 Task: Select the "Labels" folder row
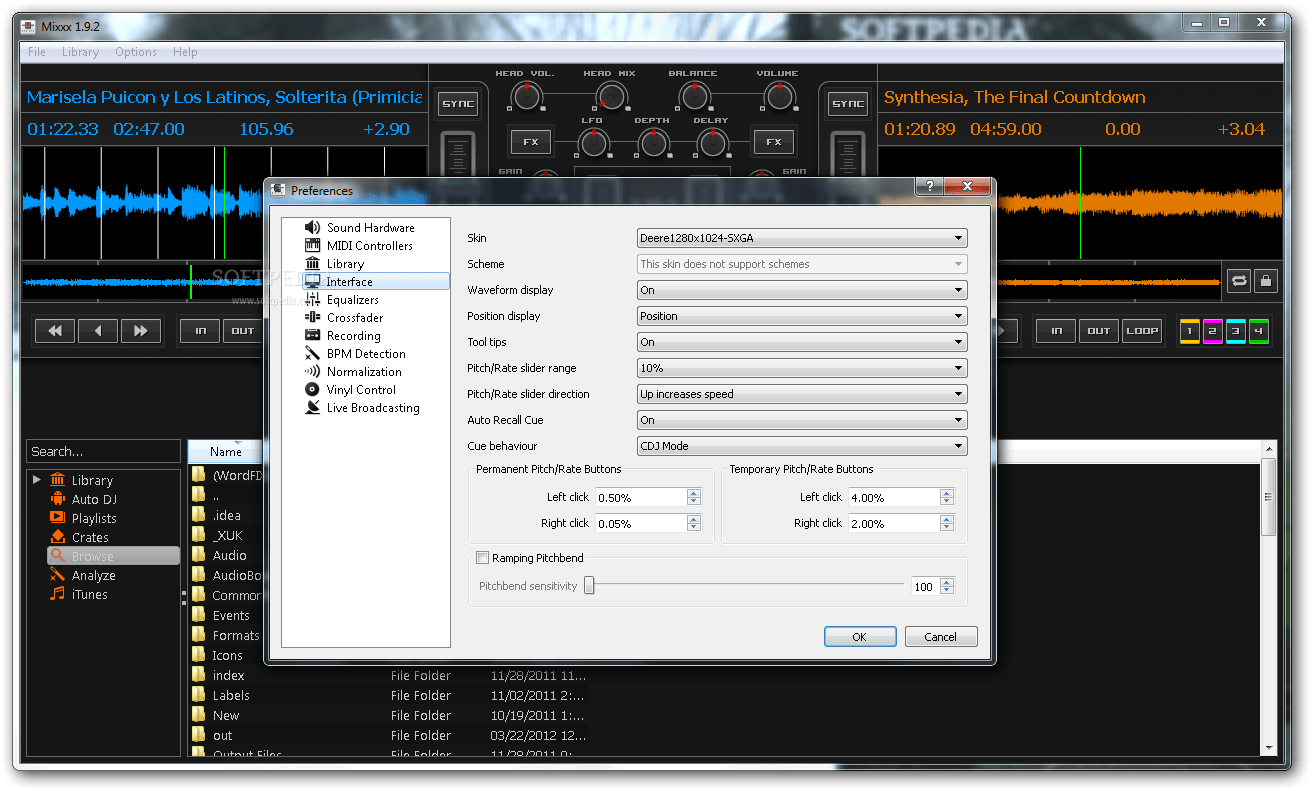231,695
